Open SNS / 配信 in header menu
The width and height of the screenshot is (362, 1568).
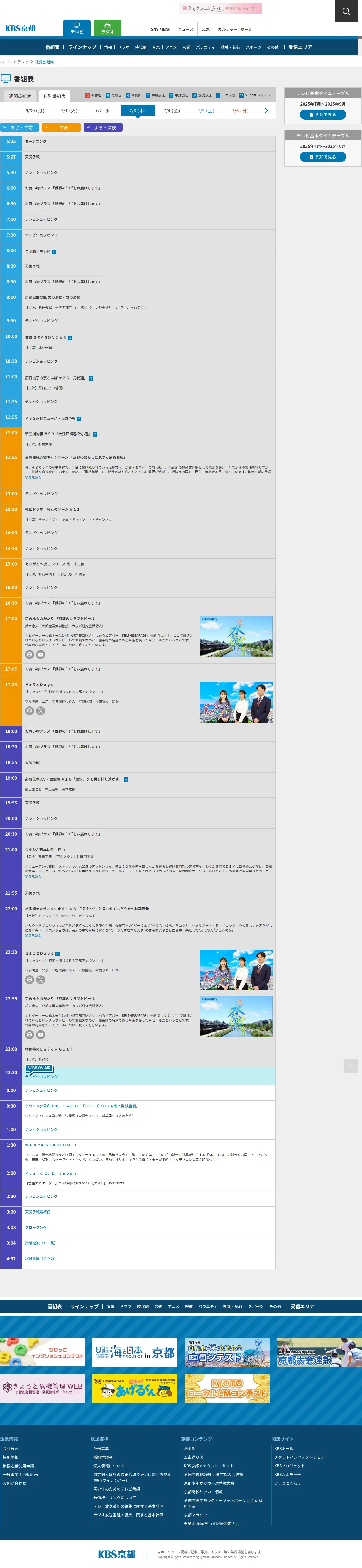coord(161,29)
